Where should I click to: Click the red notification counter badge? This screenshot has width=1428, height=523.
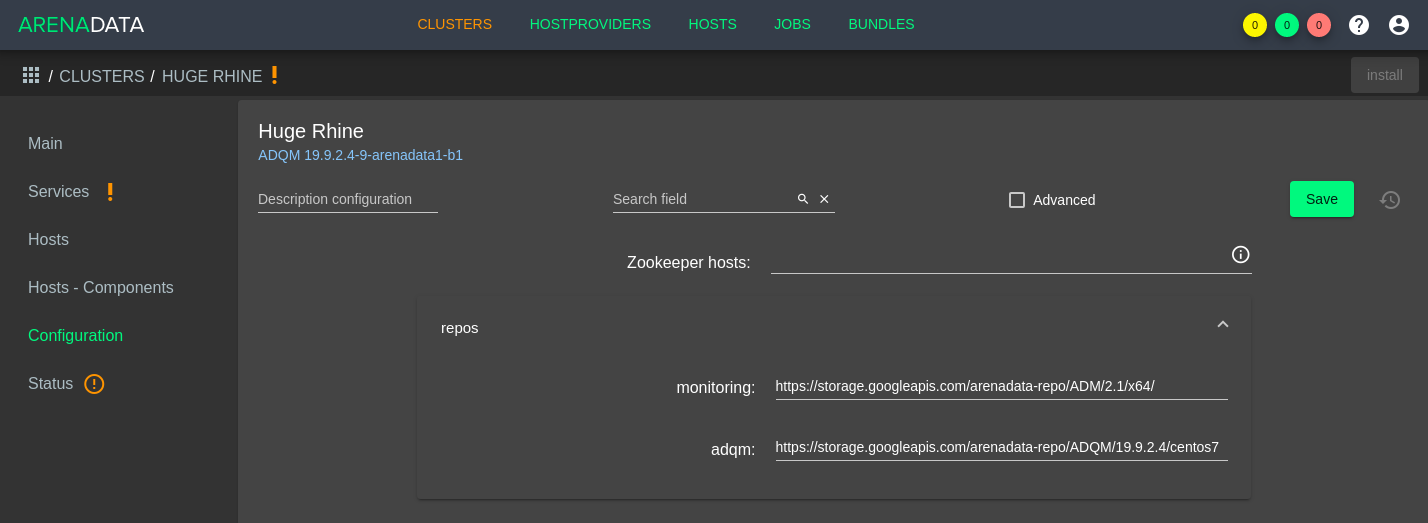tap(1319, 25)
